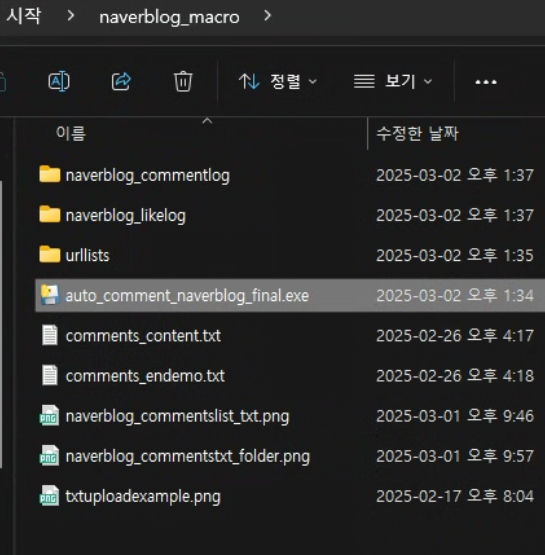Select file name naverblog_commentlog
Viewport: 545px width, 555px height.
coord(148,176)
